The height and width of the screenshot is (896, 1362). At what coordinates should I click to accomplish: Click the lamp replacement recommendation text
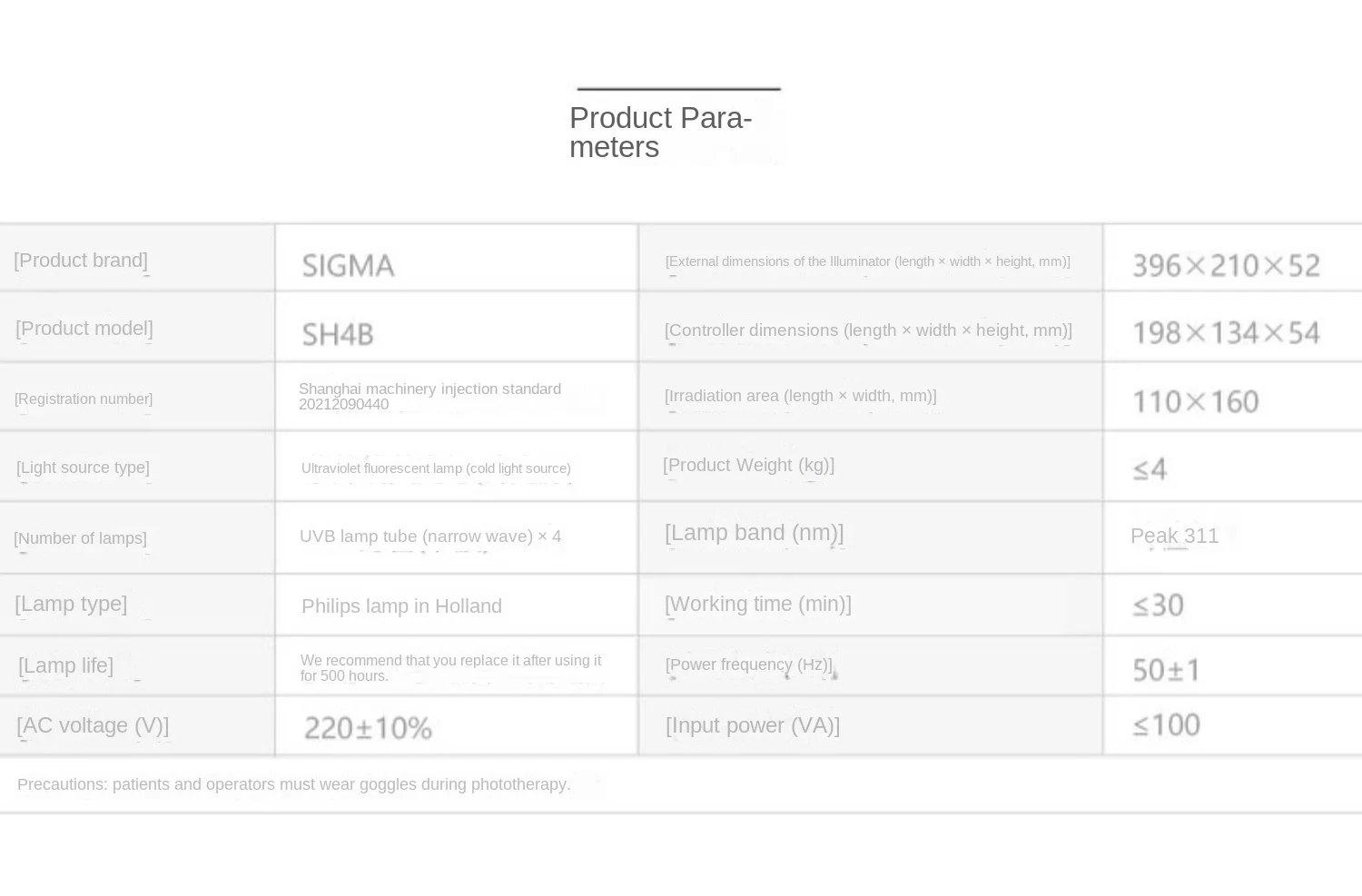click(x=450, y=668)
